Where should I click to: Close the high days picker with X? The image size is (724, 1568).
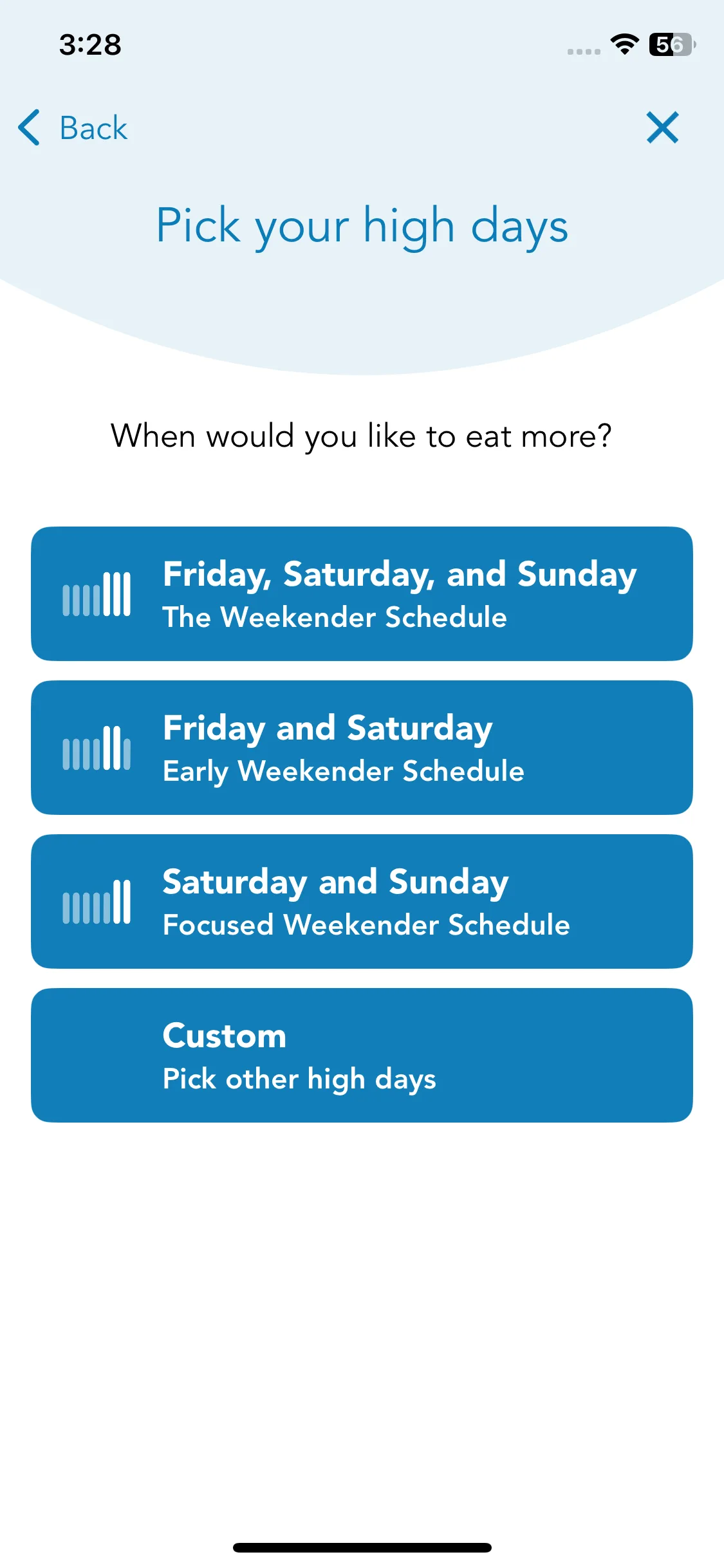662,127
